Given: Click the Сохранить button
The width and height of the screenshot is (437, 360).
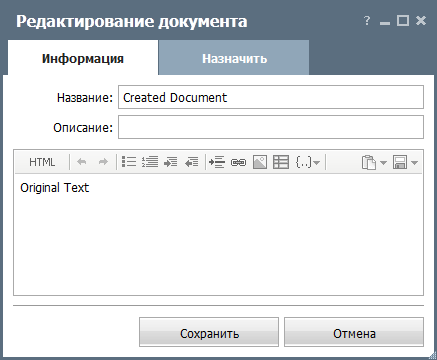Looking at the screenshot, I should click(209, 332).
